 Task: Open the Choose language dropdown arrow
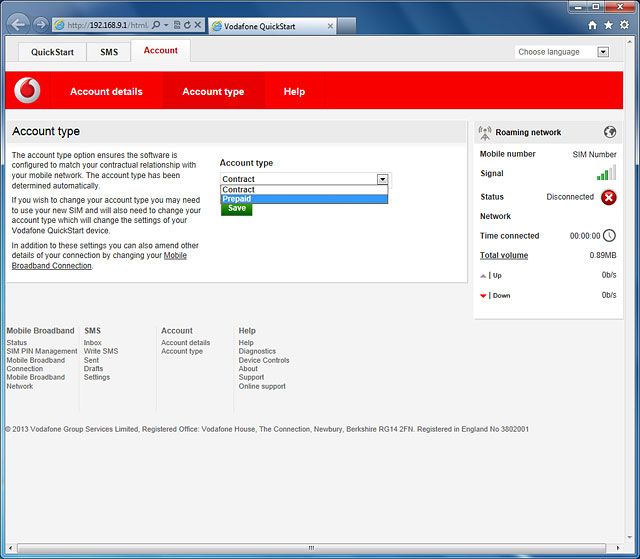click(x=603, y=52)
